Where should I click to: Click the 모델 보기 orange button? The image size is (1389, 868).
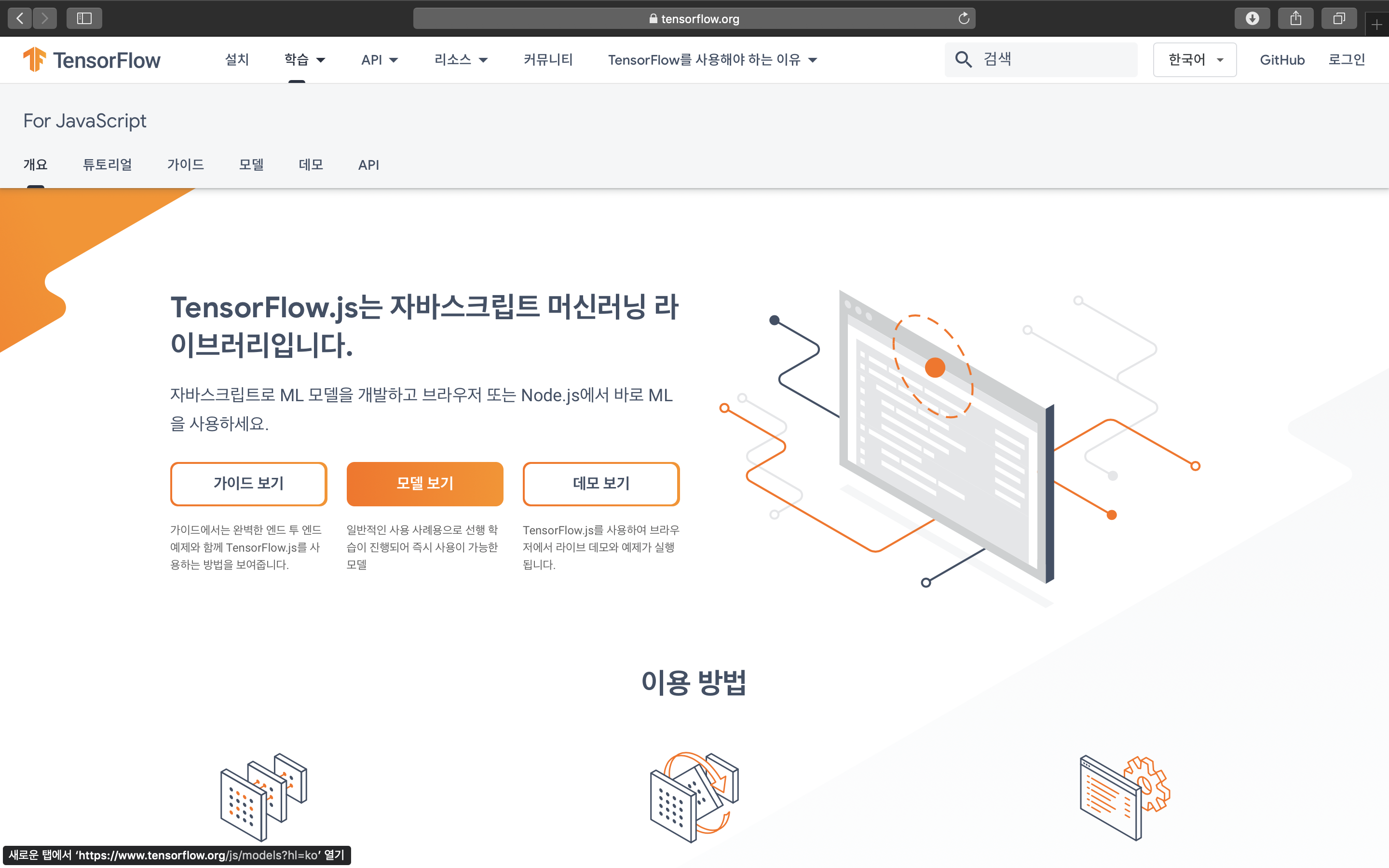click(x=425, y=483)
